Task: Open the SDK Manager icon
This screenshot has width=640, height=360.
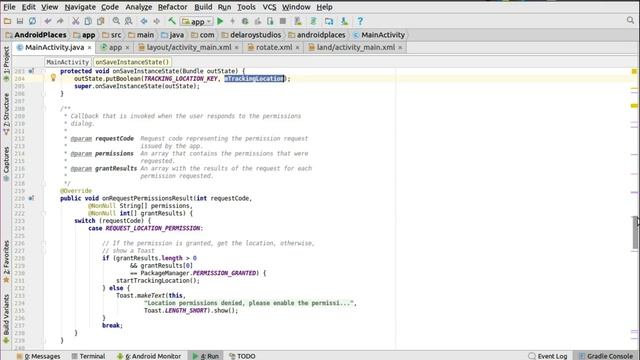Action: pos(344,21)
